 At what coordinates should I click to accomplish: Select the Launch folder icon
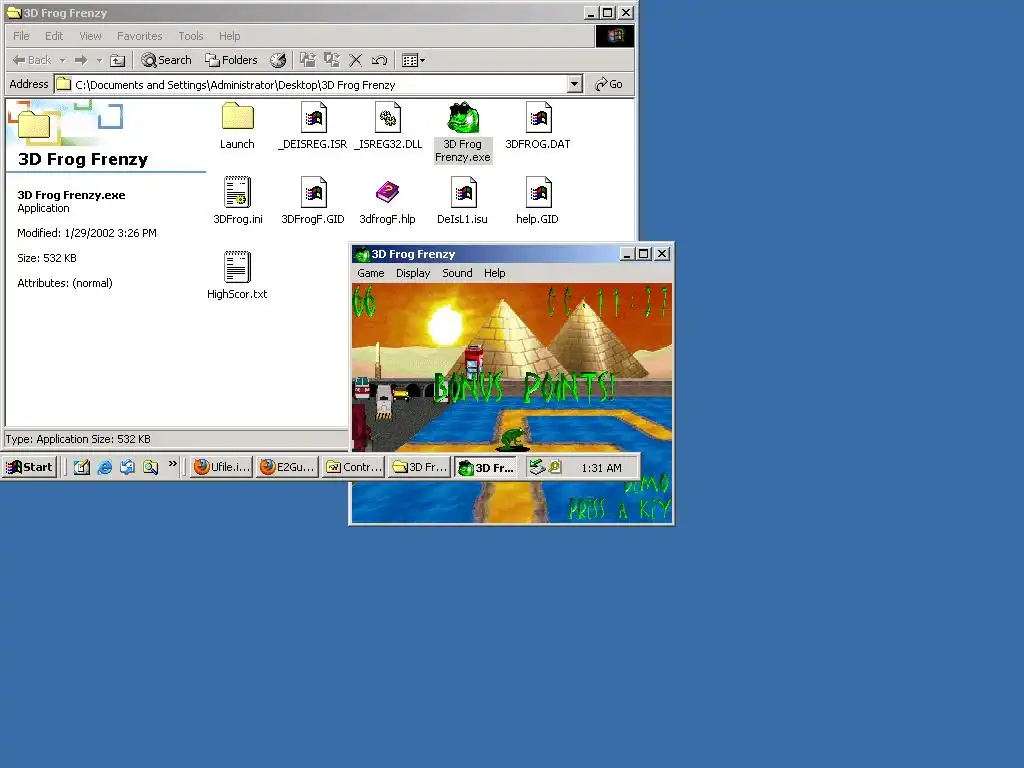pyautogui.click(x=237, y=118)
